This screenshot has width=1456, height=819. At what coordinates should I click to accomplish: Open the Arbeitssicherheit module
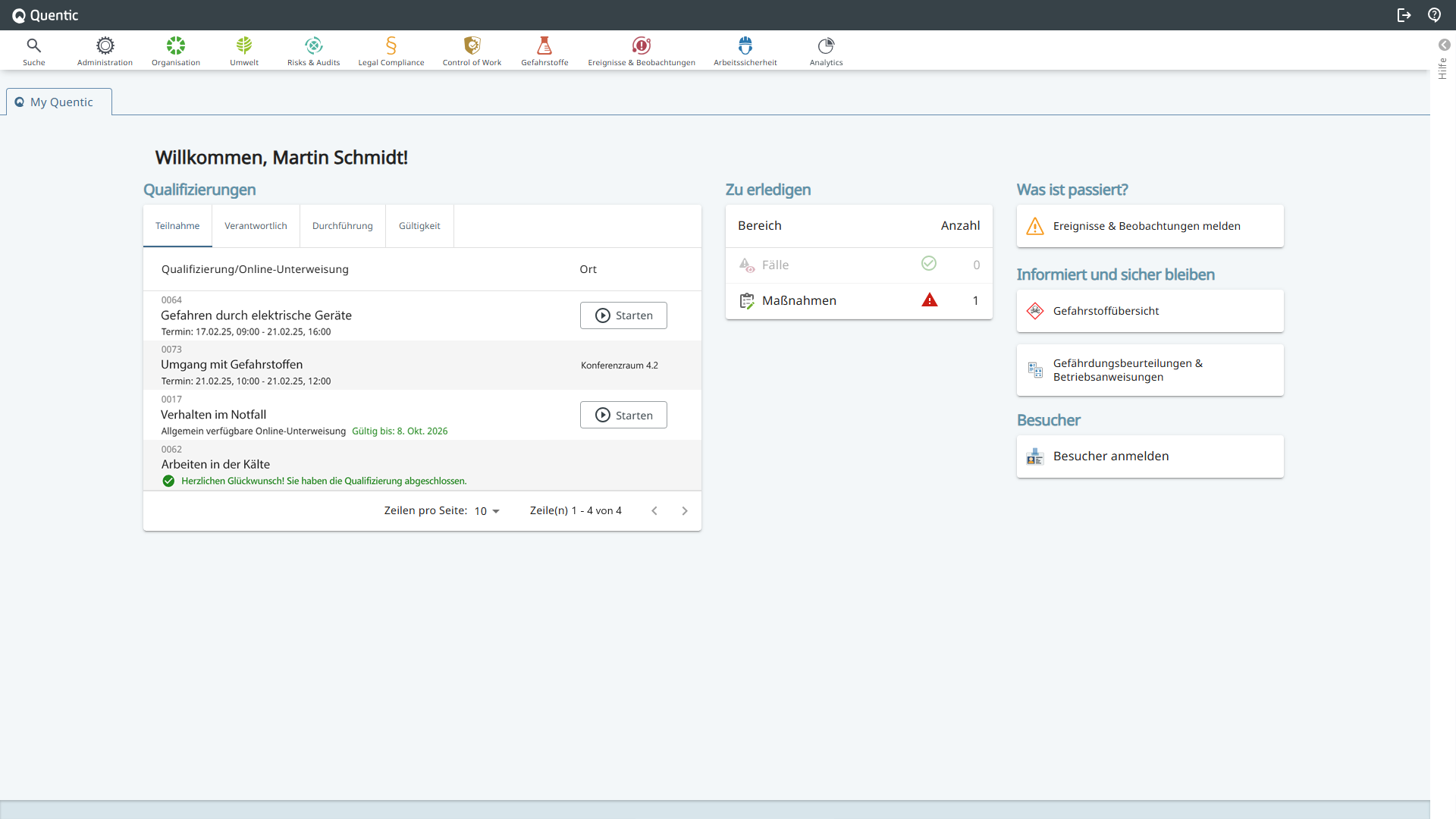pyautogui.click(x=745, y=51)
